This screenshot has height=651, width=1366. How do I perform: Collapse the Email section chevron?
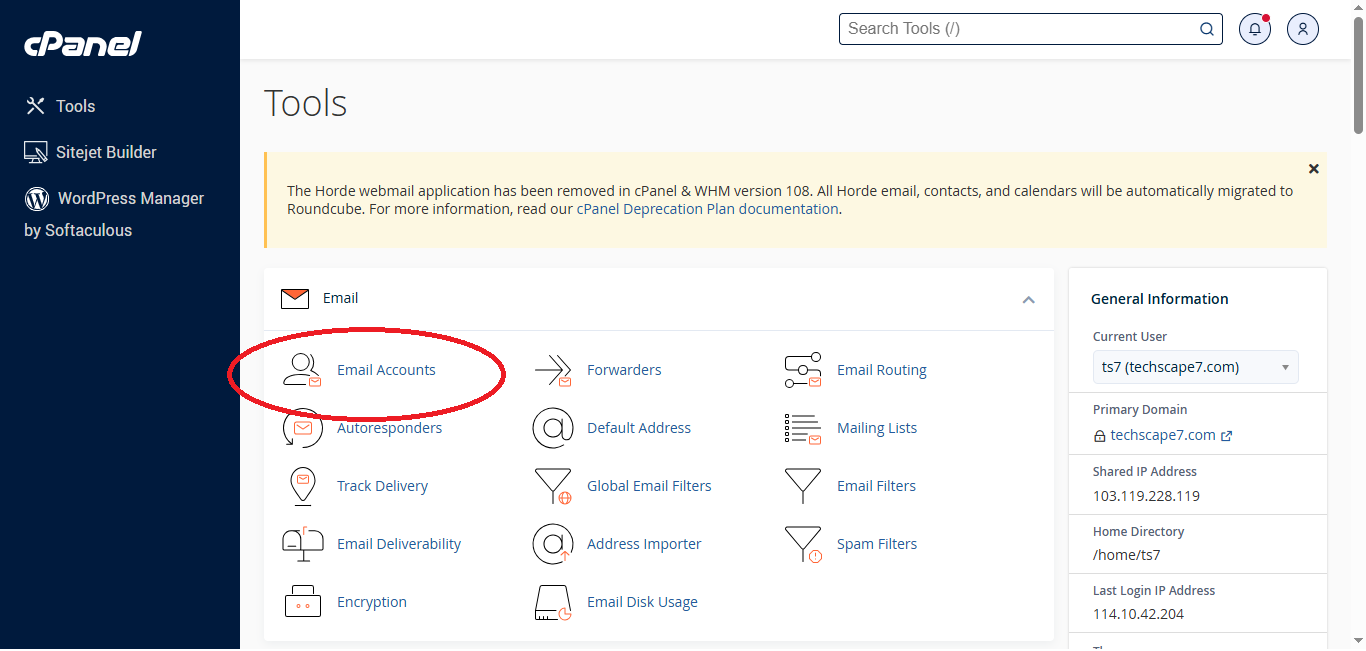click(1028, 299)
